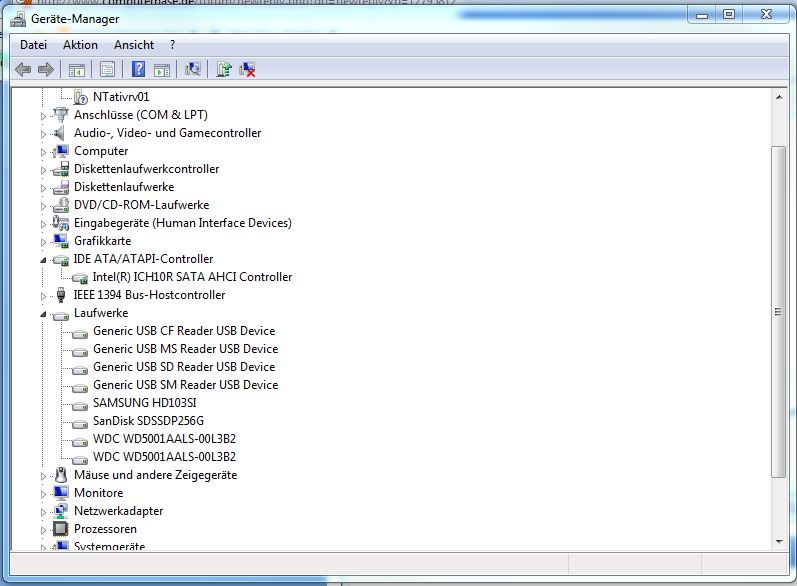
Task: Click the IEEE 1394 FireWire icon
Action: click(61, 295)
